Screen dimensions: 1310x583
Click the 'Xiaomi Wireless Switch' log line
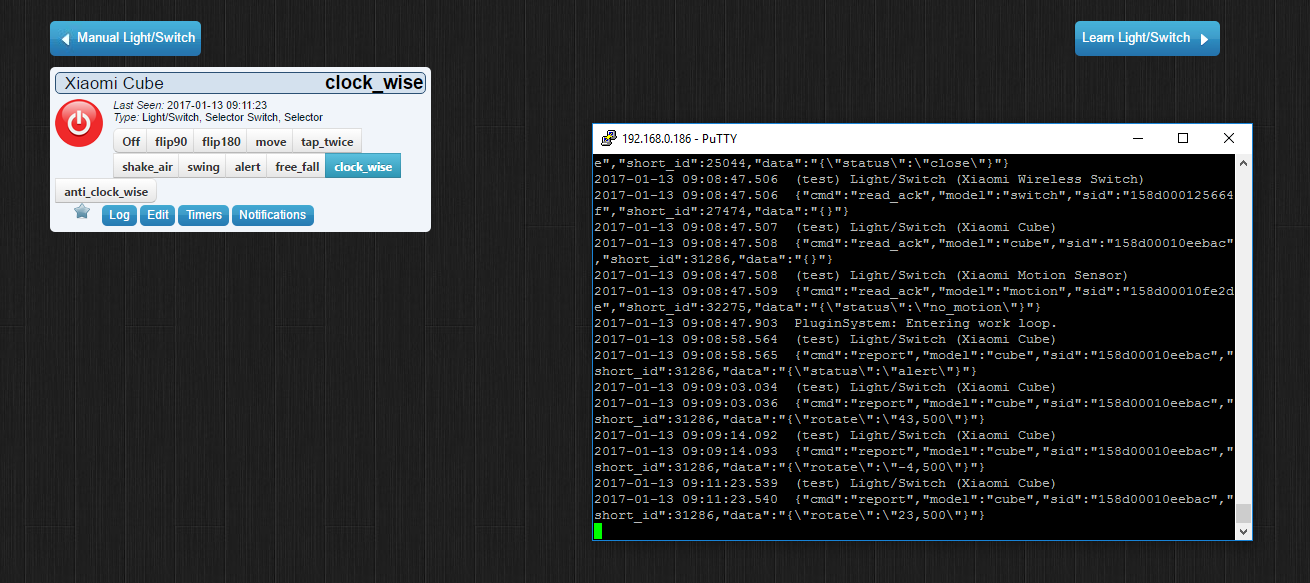click(869, 179)
